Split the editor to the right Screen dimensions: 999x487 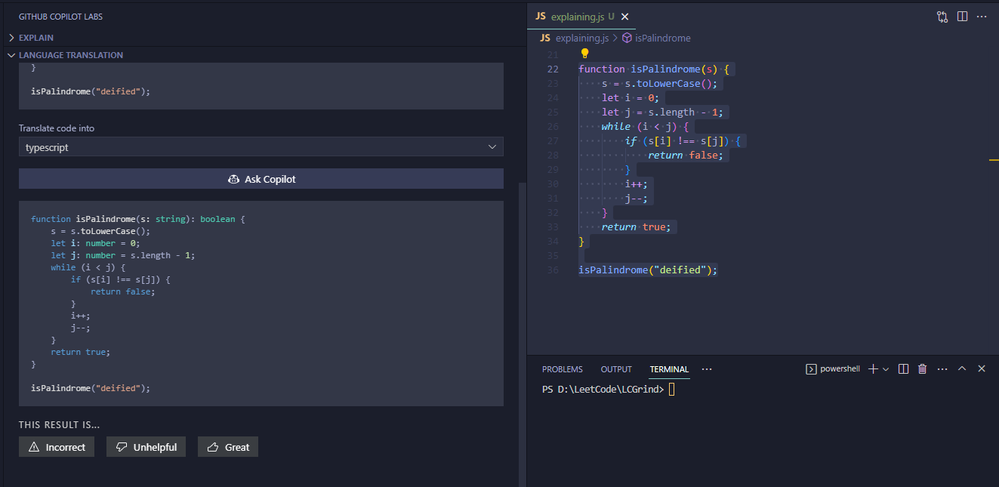[962, 17]
